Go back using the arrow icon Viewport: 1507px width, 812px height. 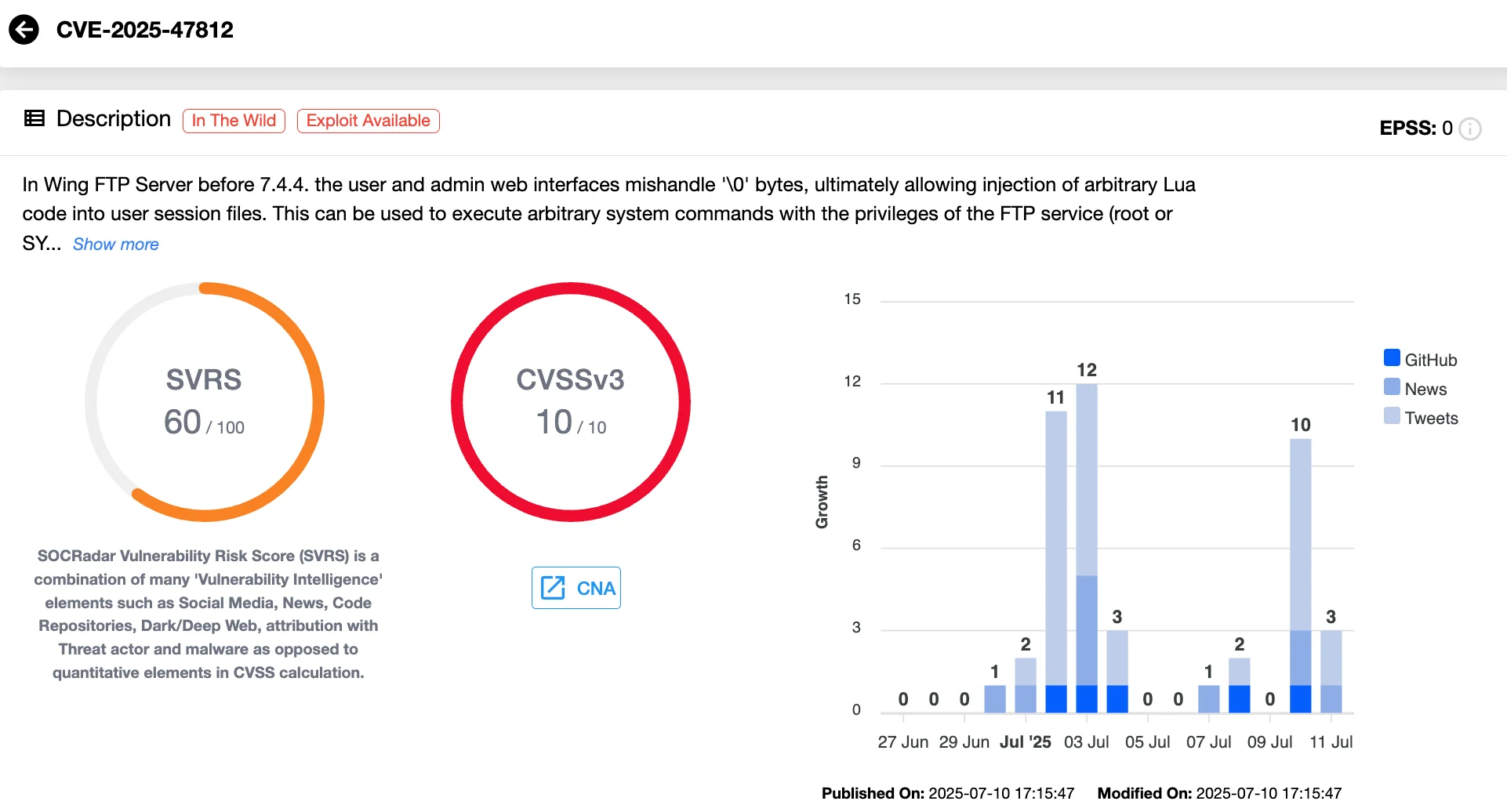(24, 30)
